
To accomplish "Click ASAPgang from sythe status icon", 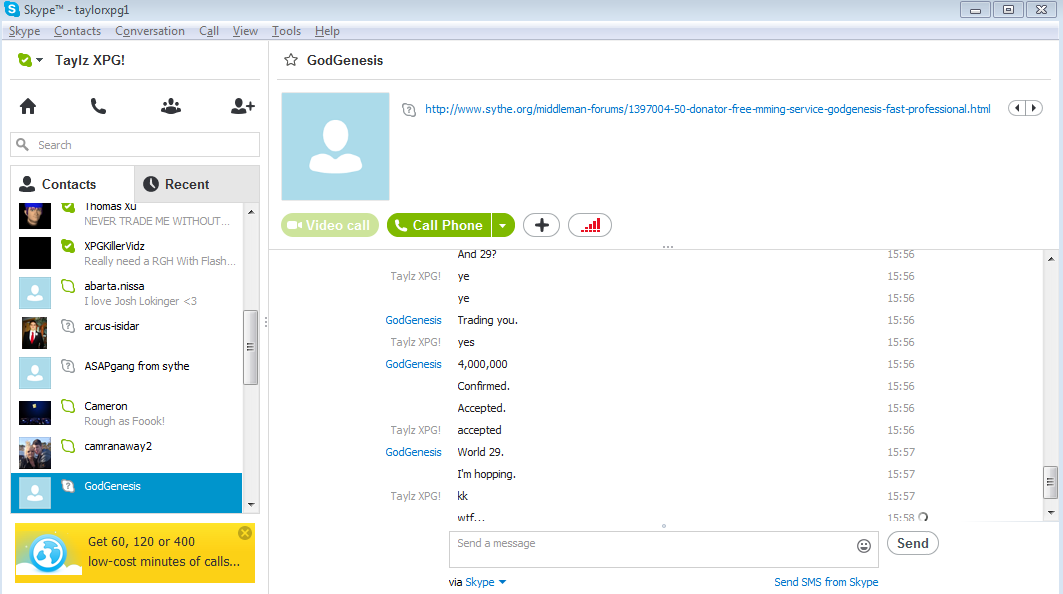I will point(68,366).
